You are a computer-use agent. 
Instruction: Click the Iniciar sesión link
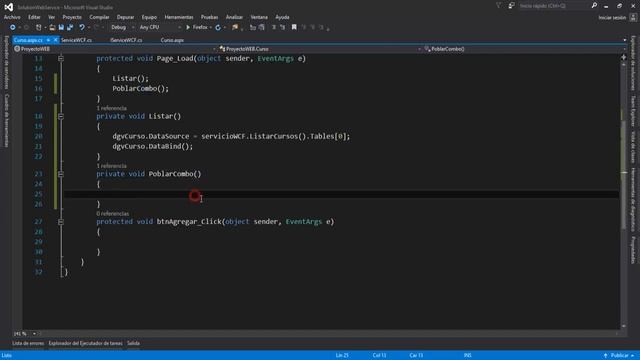tap(612, 18)
